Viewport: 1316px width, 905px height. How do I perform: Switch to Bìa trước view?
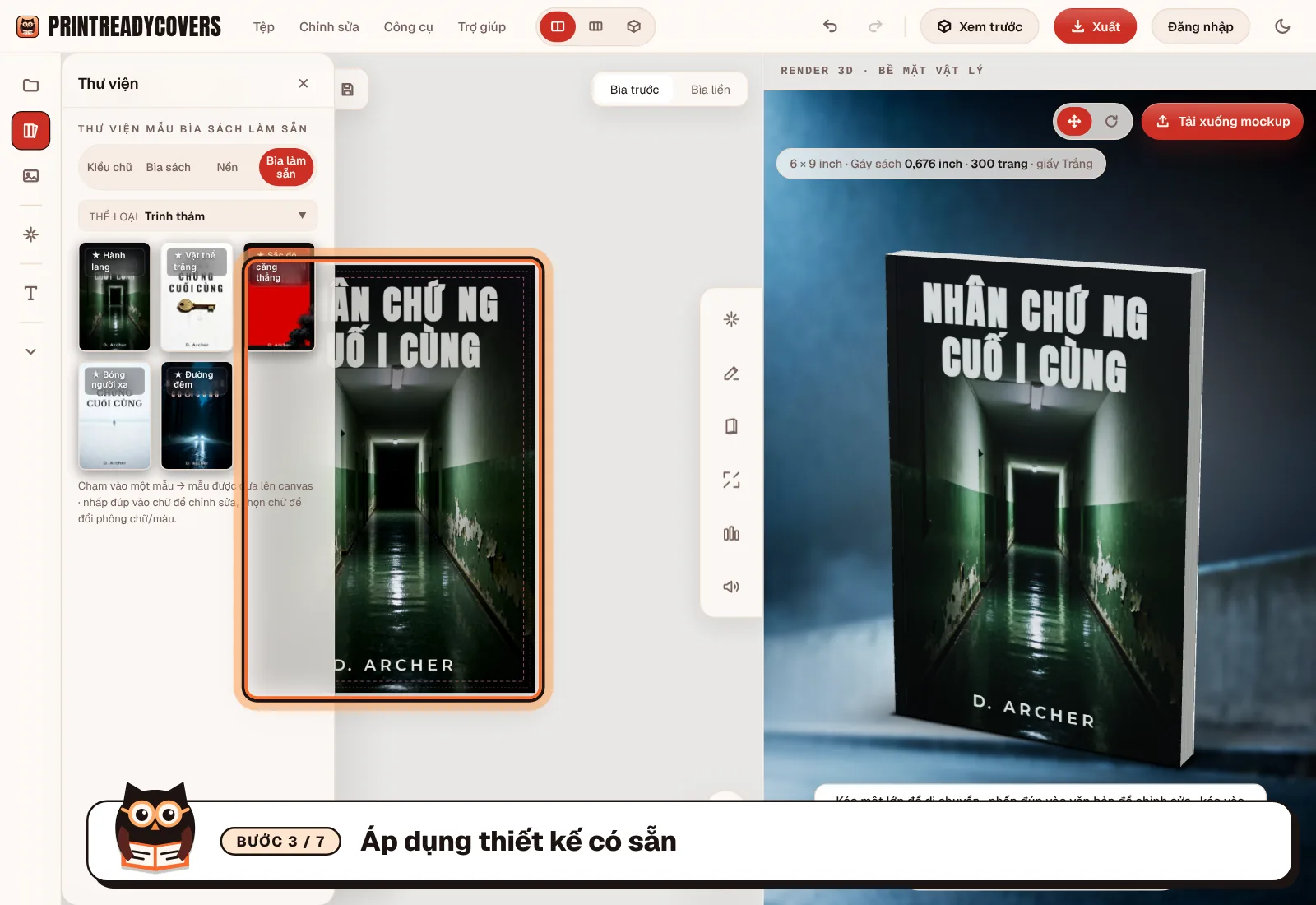click(634, 90)
